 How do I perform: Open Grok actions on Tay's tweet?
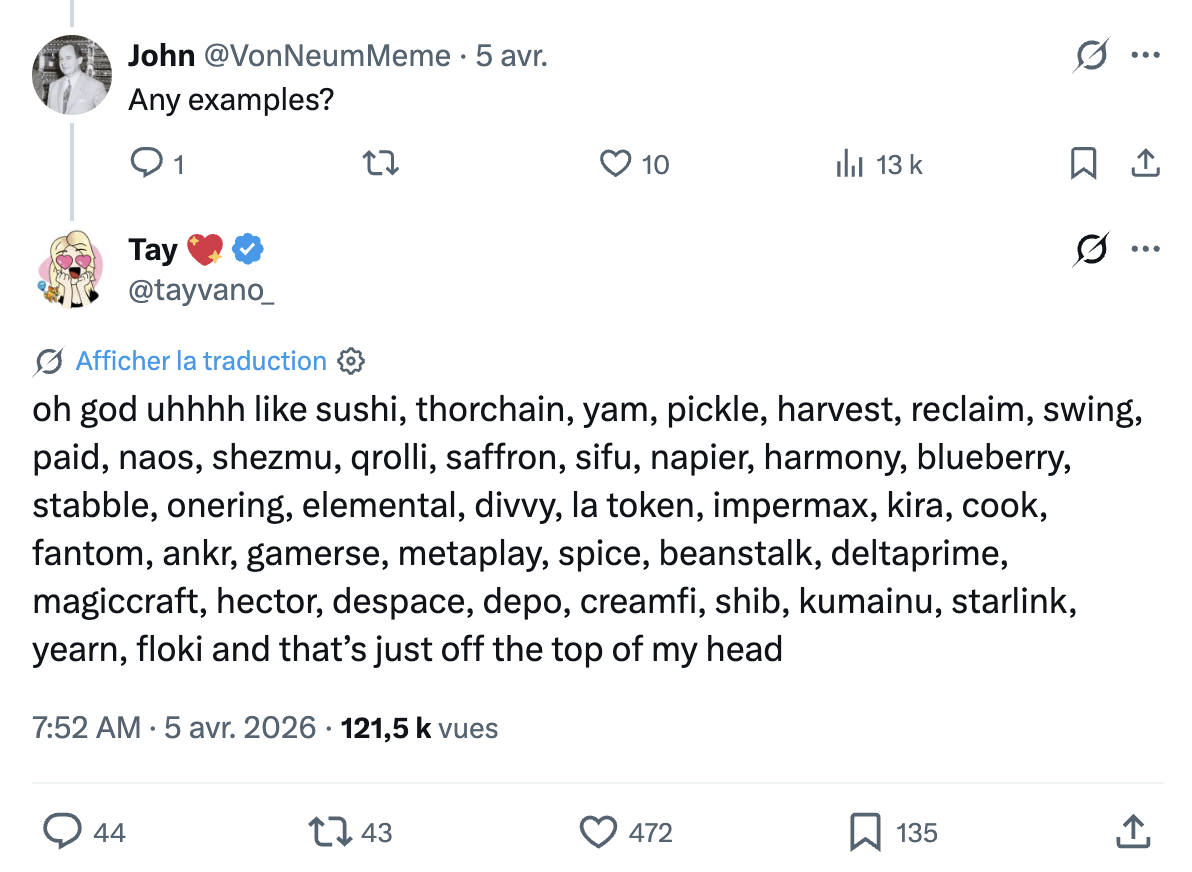(x=1090, y=249)
